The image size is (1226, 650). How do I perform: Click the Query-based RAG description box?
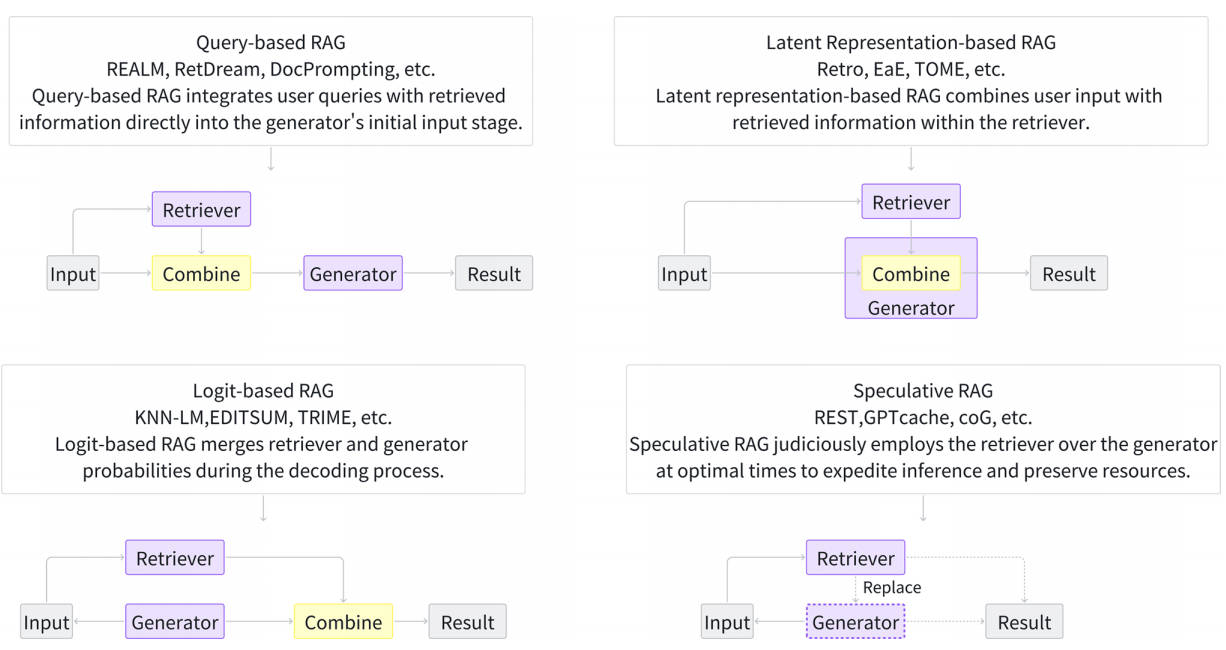click(x=270, y=82)
